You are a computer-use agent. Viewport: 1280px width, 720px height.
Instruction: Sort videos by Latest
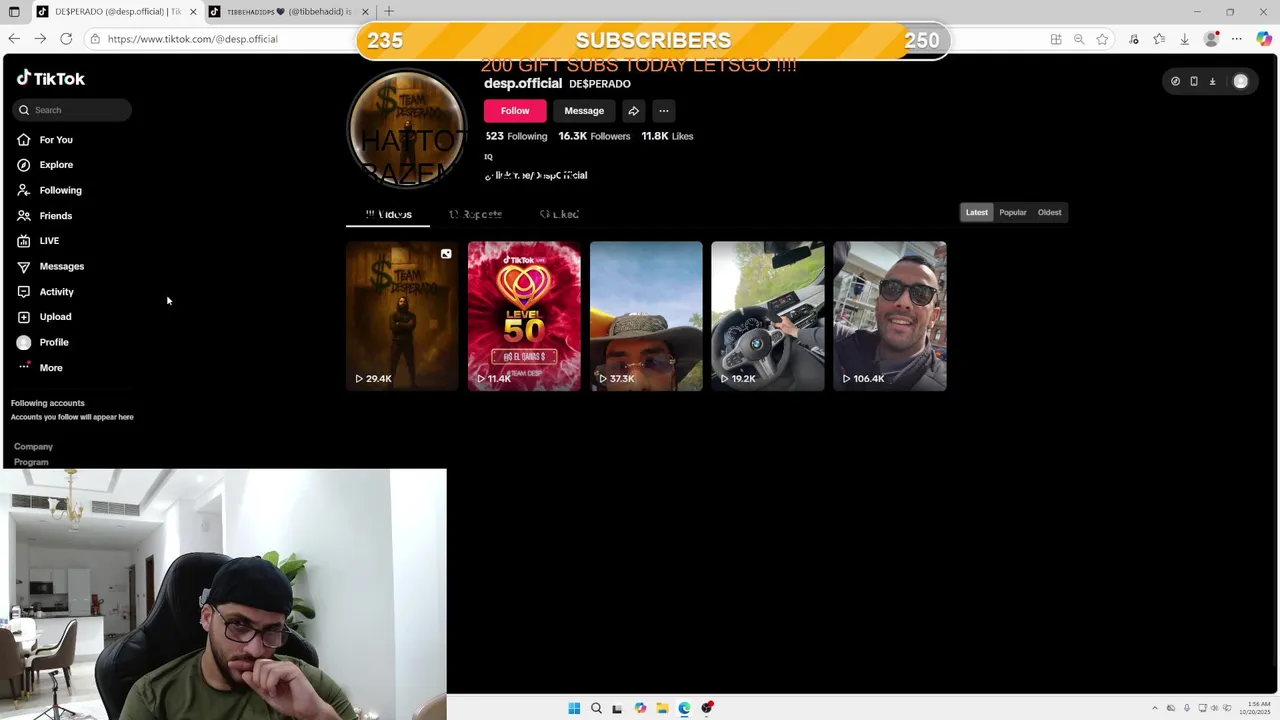coord(977,212)
